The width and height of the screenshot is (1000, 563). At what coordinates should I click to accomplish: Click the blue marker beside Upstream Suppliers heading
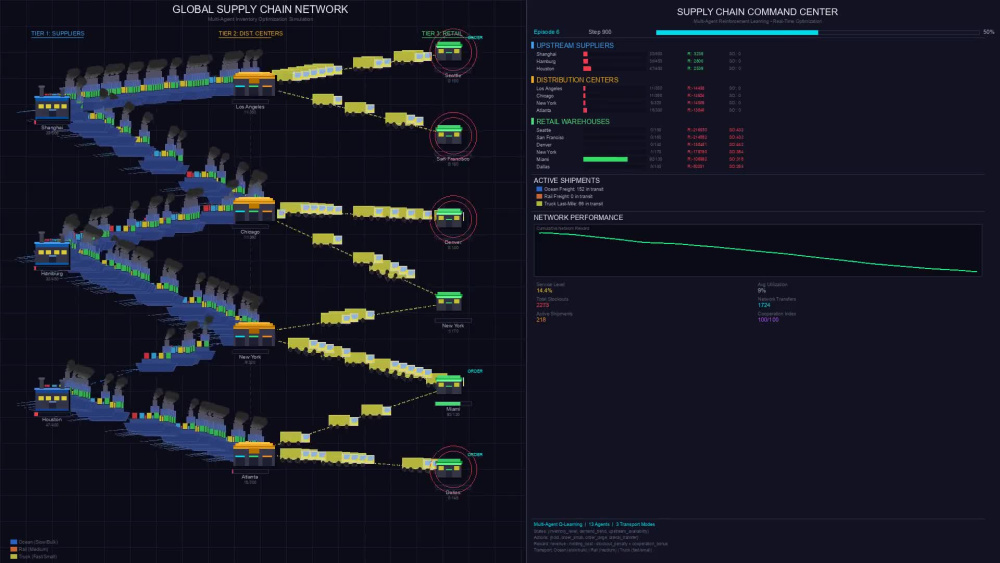coord(533,45)
